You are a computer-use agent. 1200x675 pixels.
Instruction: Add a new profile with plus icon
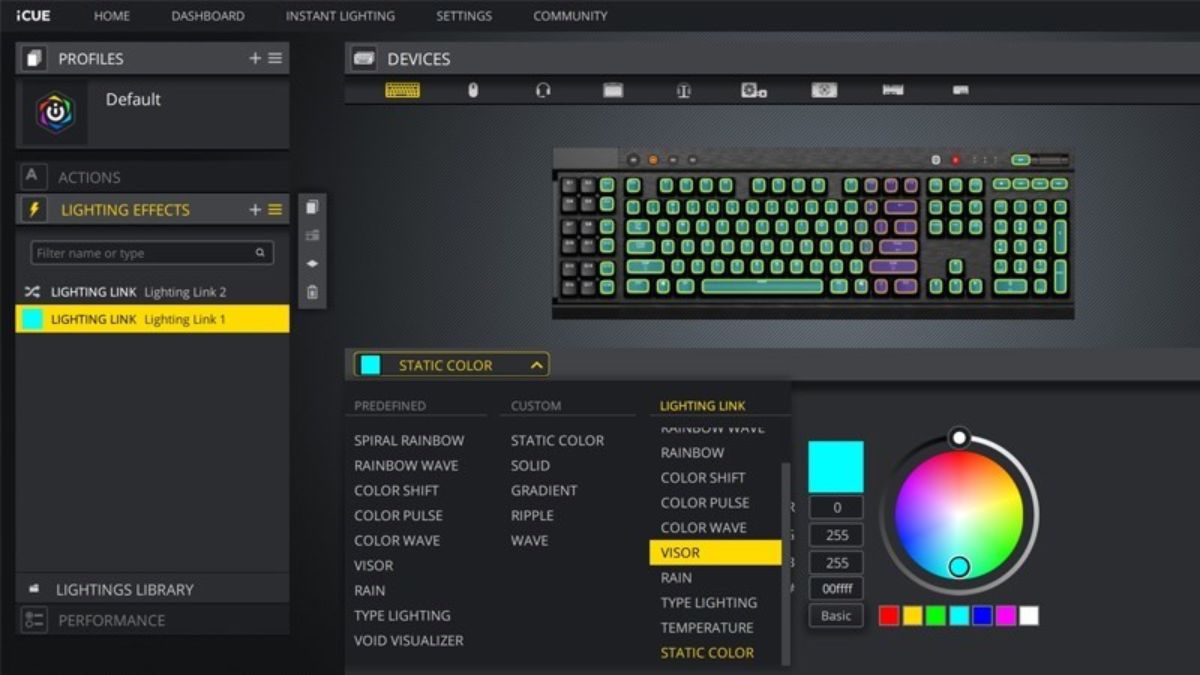pos(255,59)
